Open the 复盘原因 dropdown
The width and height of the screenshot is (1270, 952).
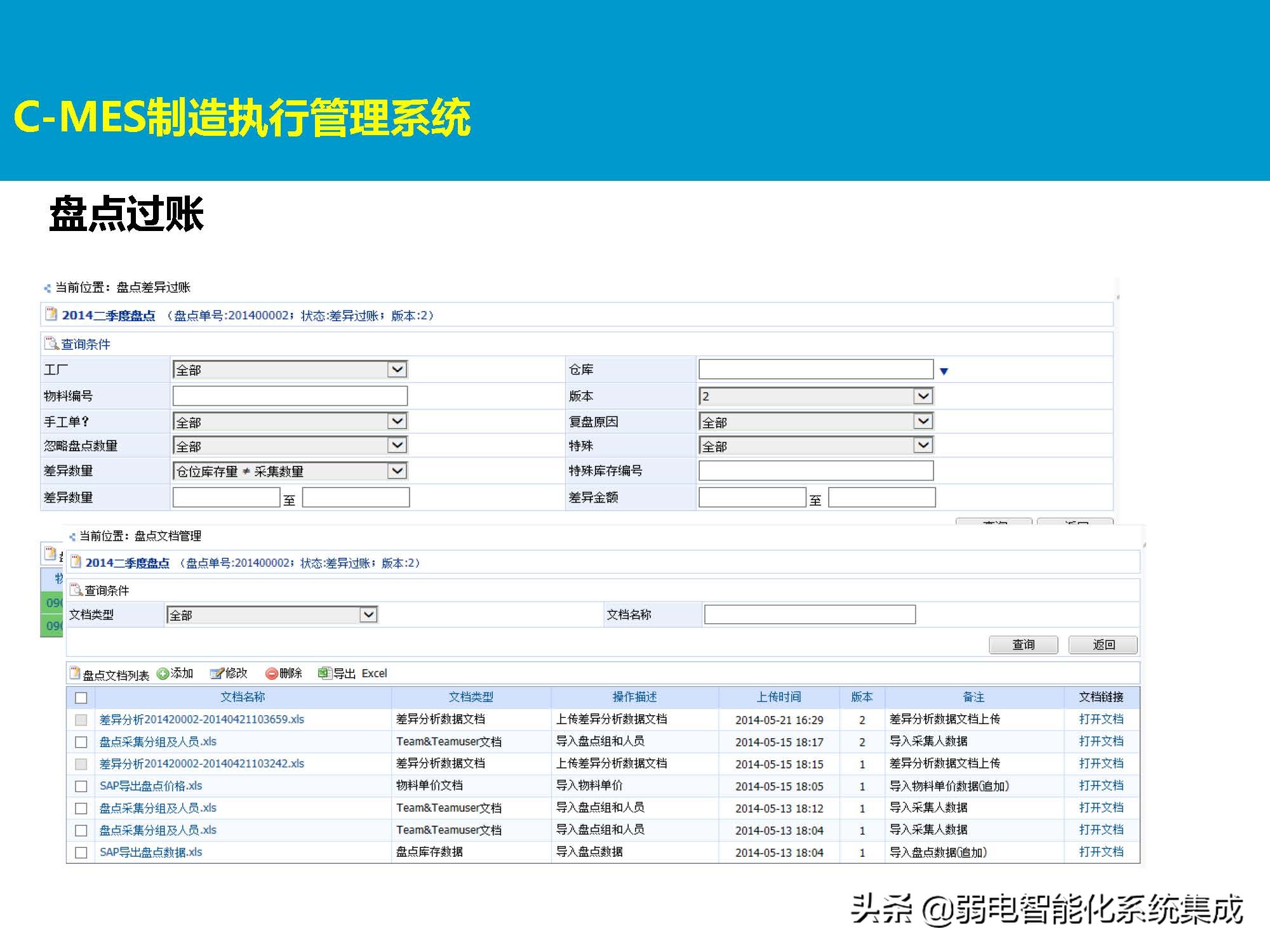click(816, 421)
